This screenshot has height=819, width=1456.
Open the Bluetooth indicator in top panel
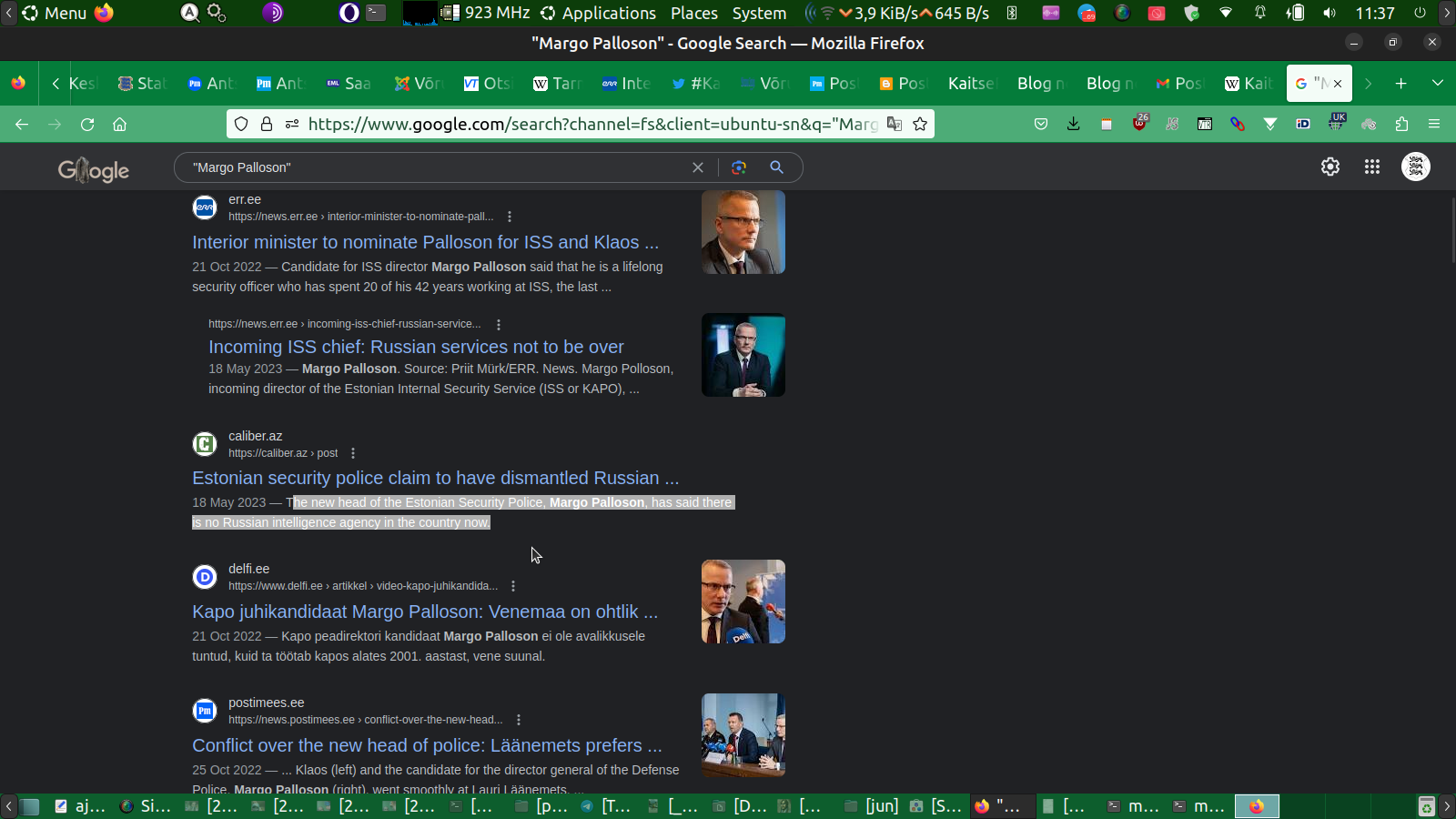(1012, 13)
